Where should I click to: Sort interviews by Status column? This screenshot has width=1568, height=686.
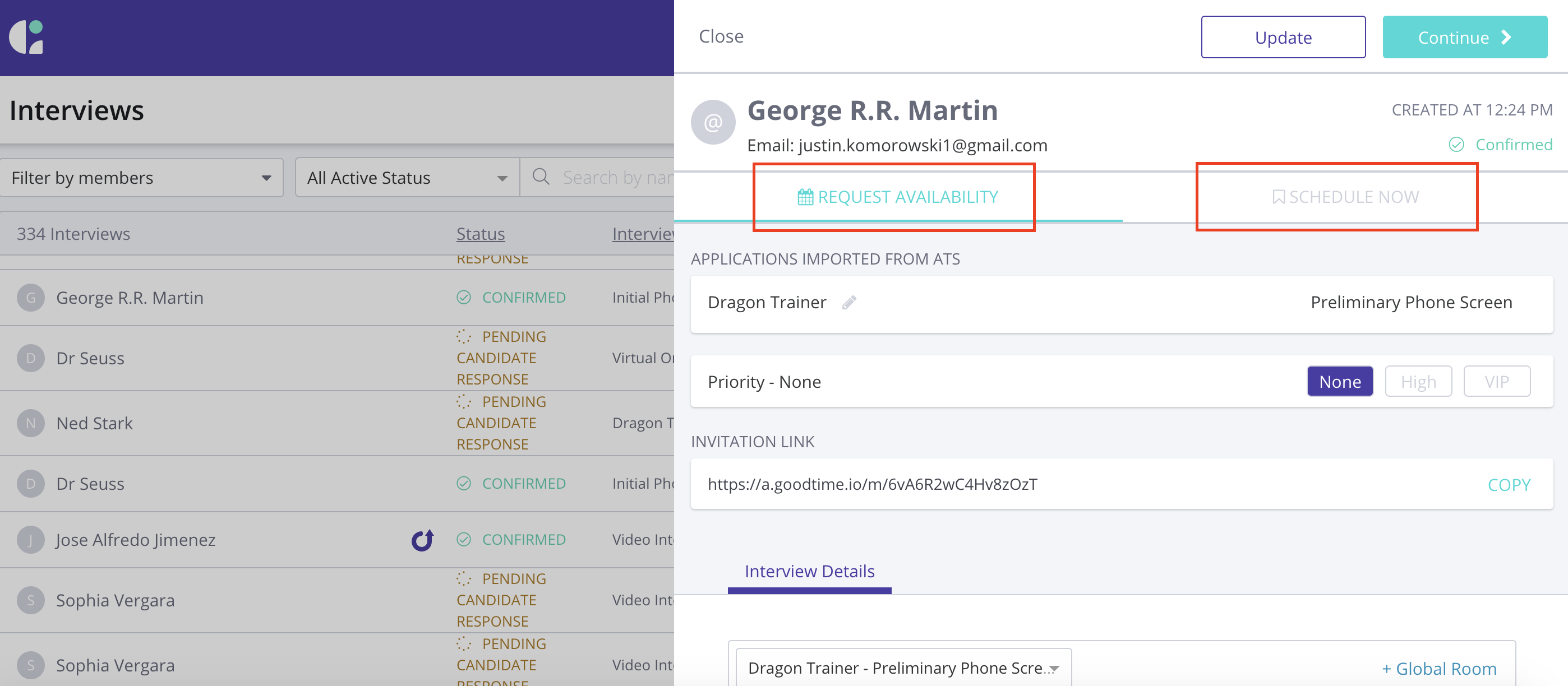click(480, 234)
